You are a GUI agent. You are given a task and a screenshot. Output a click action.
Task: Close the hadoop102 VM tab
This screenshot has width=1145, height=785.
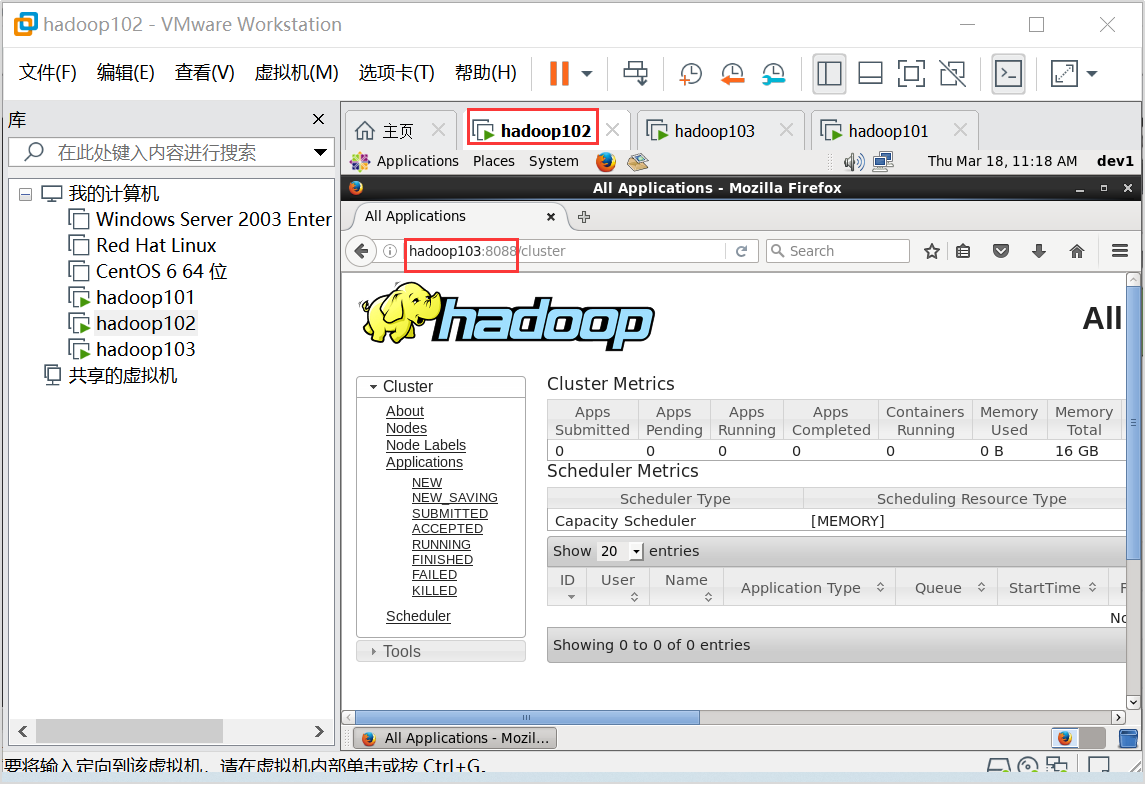(x=613, y=129)
